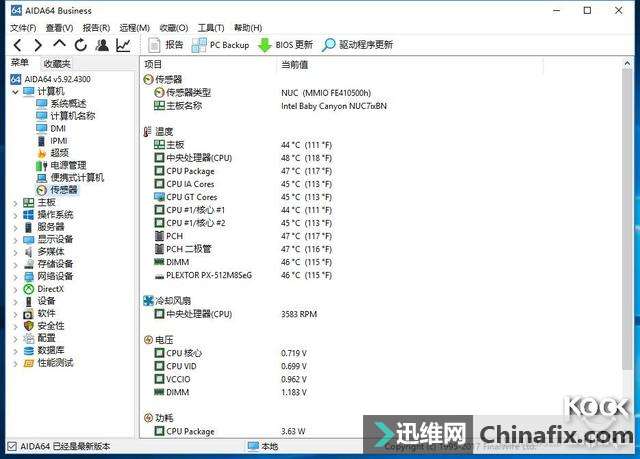Select 超频 overclock item

coord(53,153)
